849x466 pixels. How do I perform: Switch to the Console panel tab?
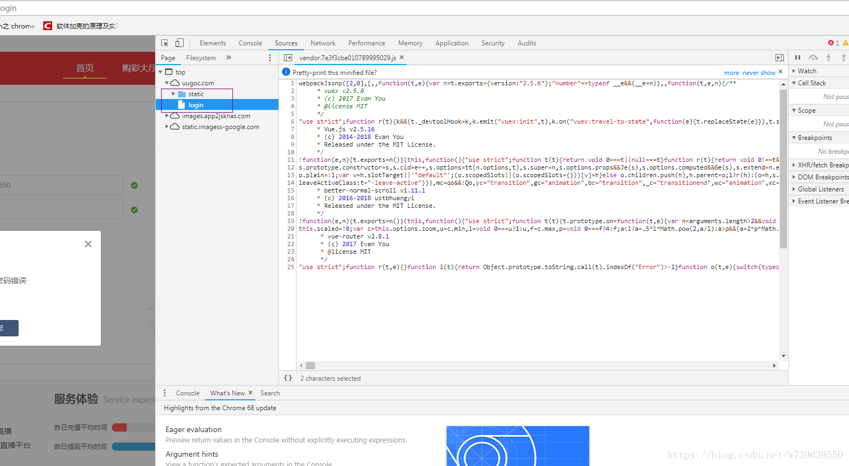click(250, 43)
